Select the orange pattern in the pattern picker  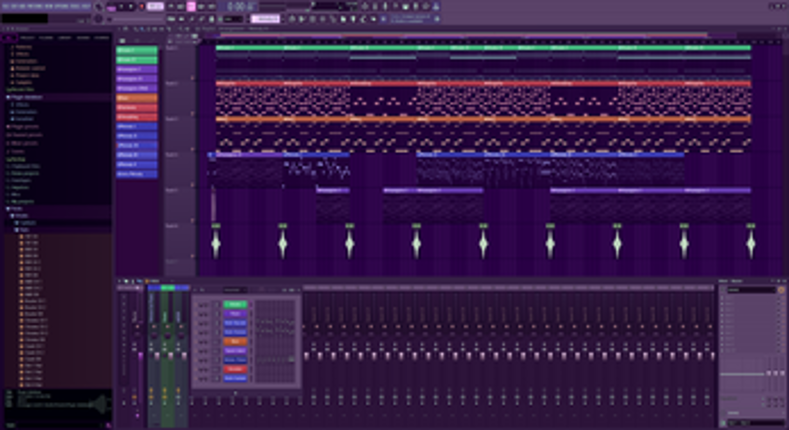[137, 98]
